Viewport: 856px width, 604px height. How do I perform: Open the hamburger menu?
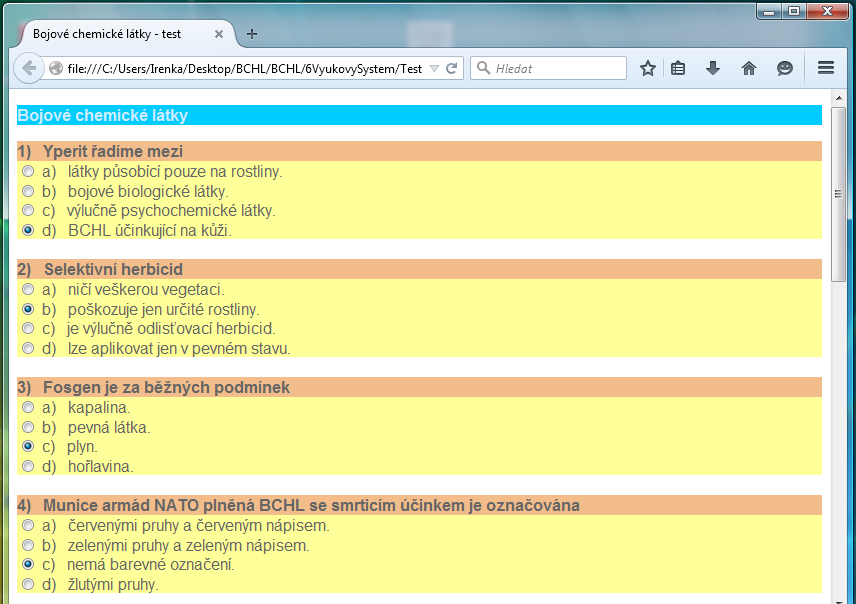[x=826, y=68]
